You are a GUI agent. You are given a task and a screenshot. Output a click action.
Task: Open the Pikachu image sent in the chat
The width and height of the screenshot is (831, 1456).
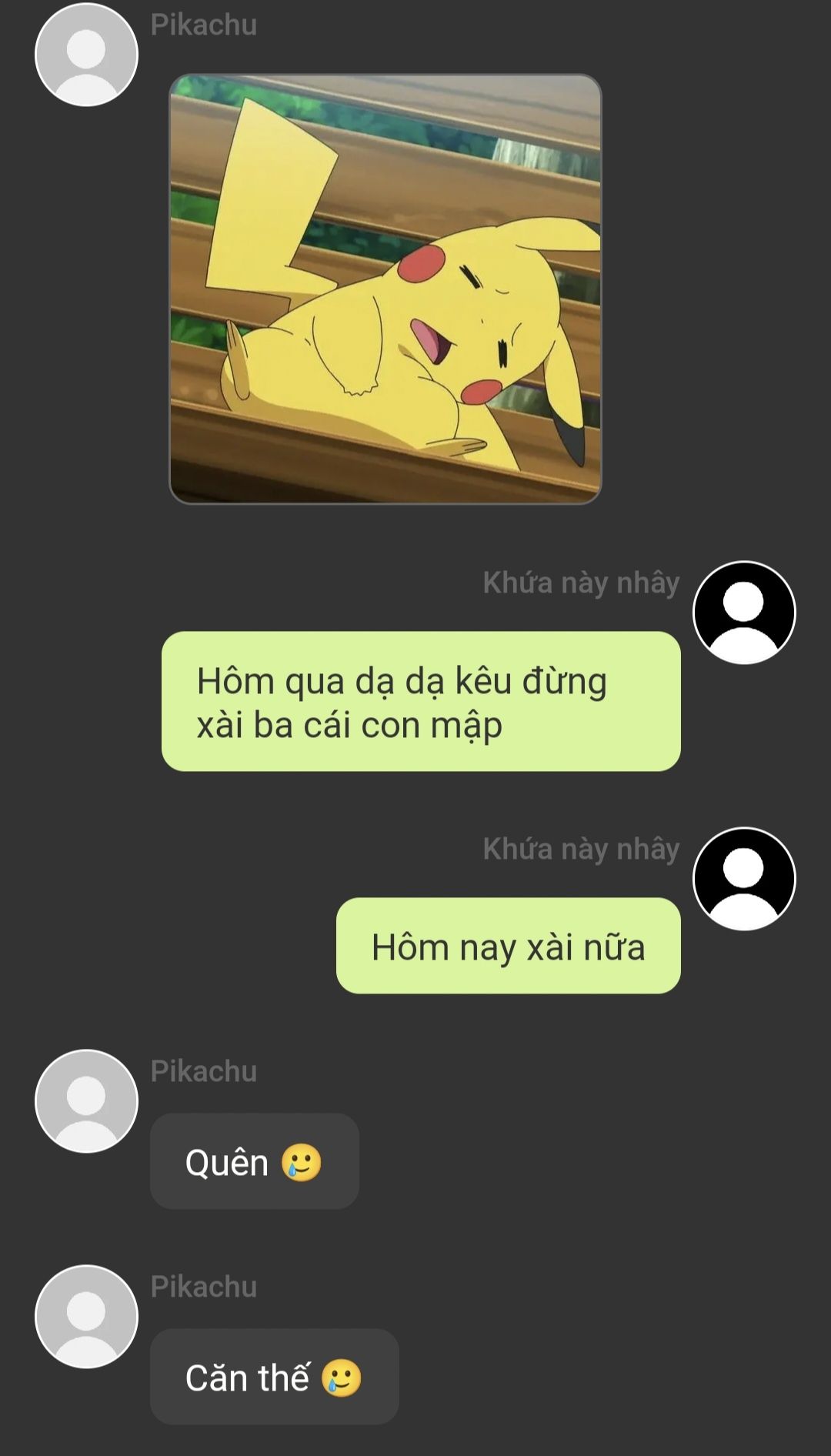coord(385,289)
